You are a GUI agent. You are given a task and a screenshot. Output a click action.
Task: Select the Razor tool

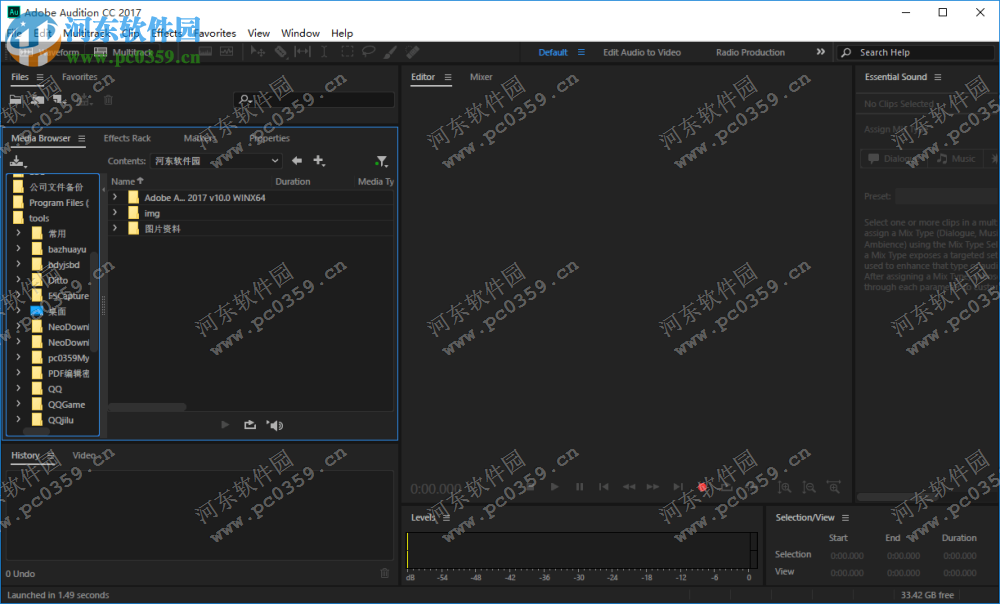[280, 51]
